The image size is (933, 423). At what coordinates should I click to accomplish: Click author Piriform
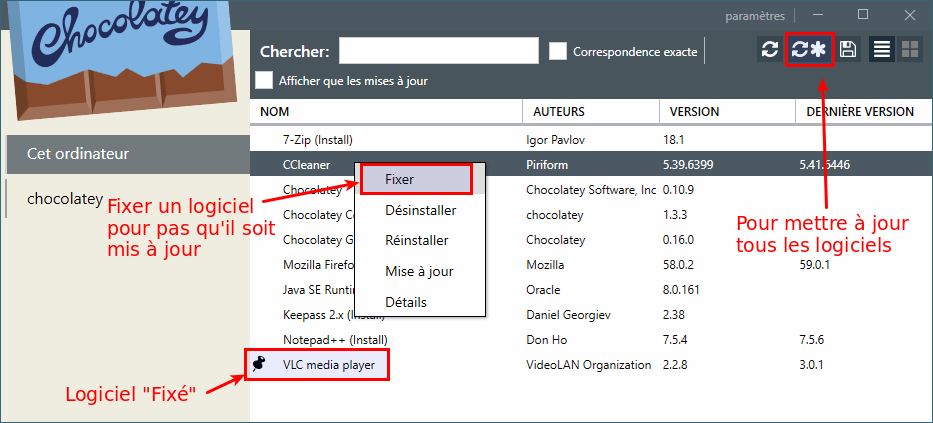547,165
